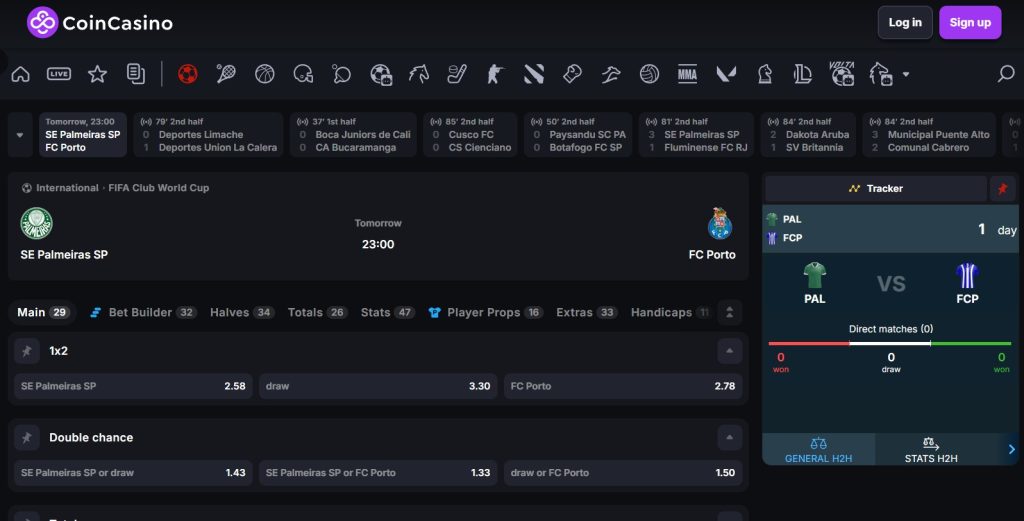Open the search magnifier icon
Screen dimensions: 1024x521
(x=1006, y=74)
